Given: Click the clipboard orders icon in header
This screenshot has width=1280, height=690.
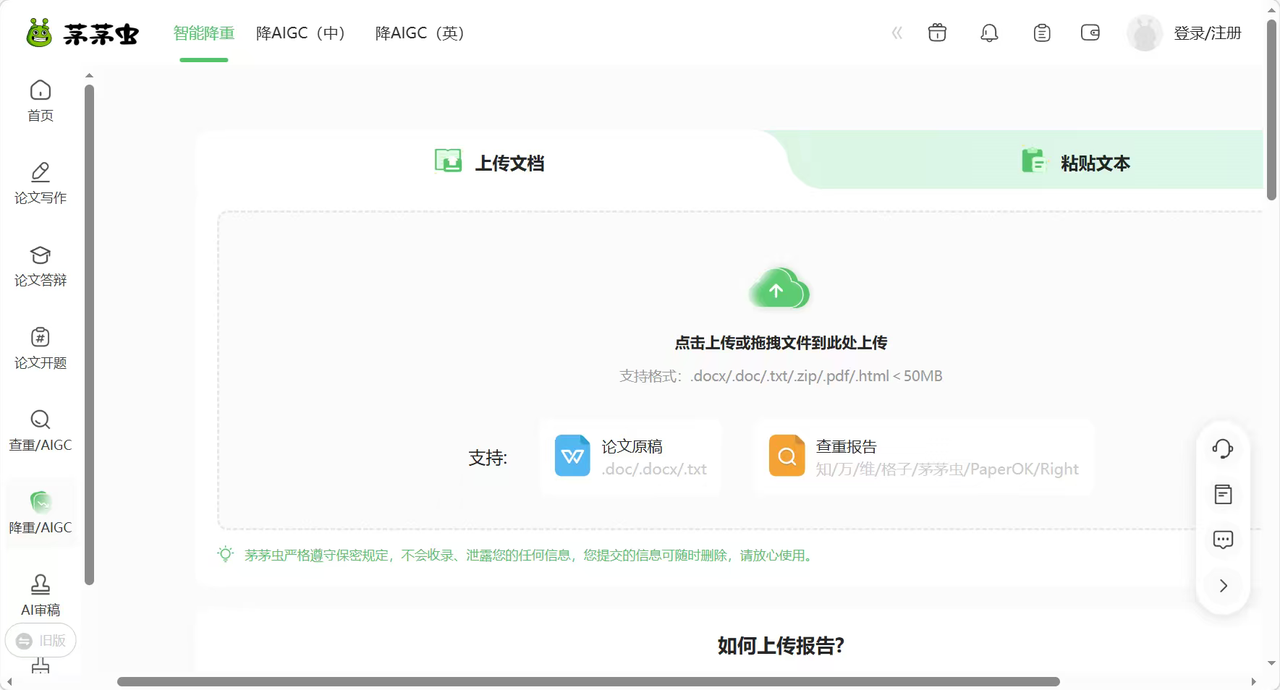Looking at the screenshot, I should click(1042, 33).
